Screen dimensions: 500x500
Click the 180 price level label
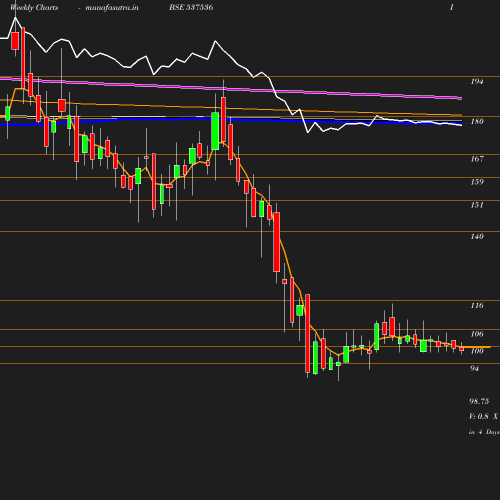click(477, 121)
